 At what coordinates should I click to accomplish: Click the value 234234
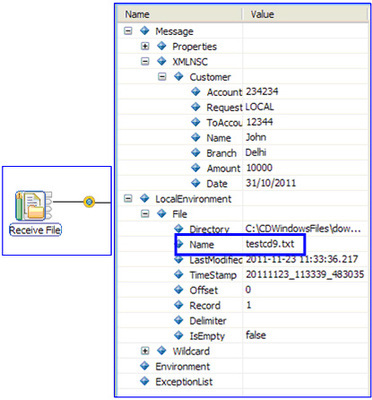pyautogui.click(x=262, y=92)
